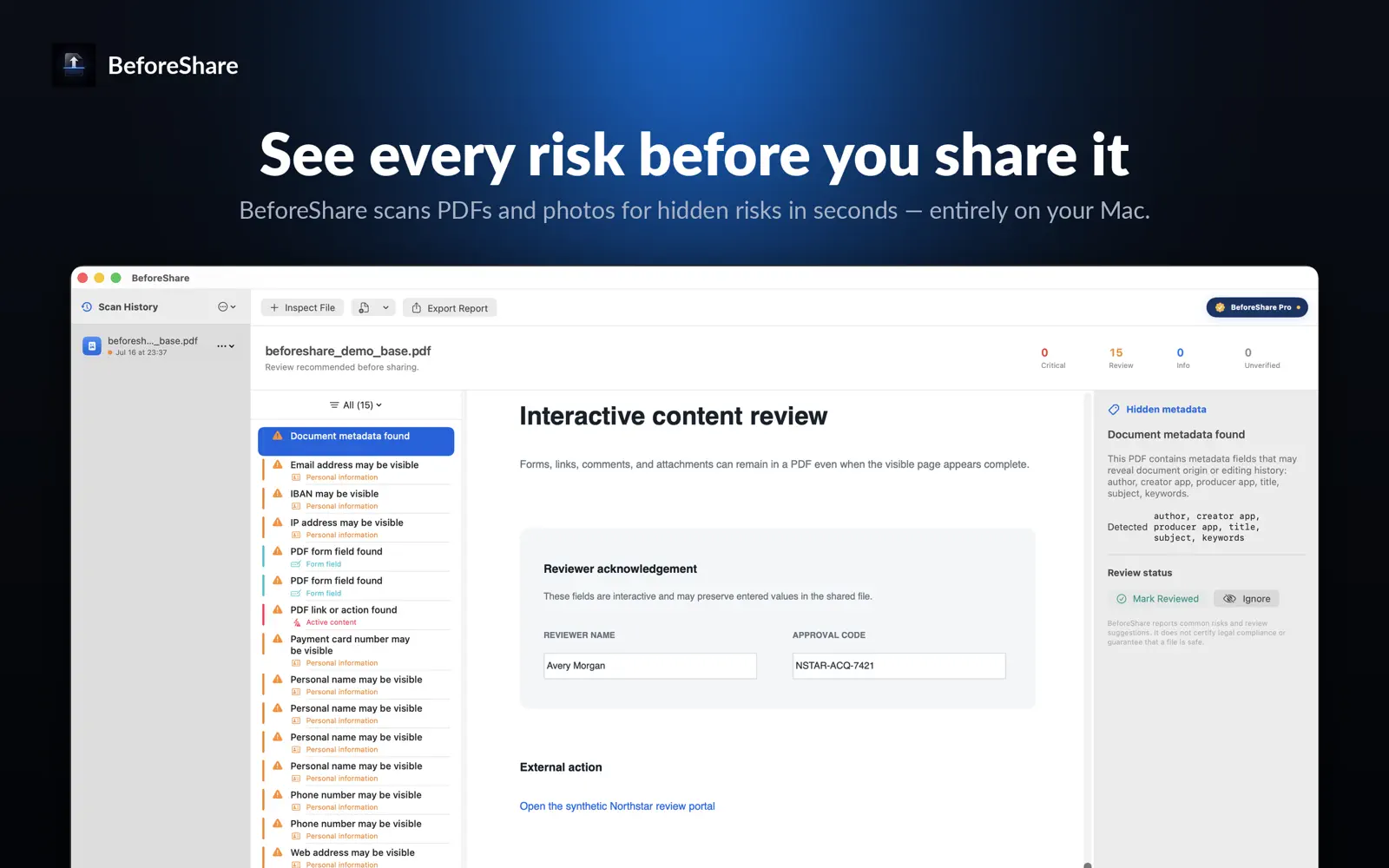Select the IP address may be visible finding
This screenshot has height=868, width=1389.
[x=356, y=528]
